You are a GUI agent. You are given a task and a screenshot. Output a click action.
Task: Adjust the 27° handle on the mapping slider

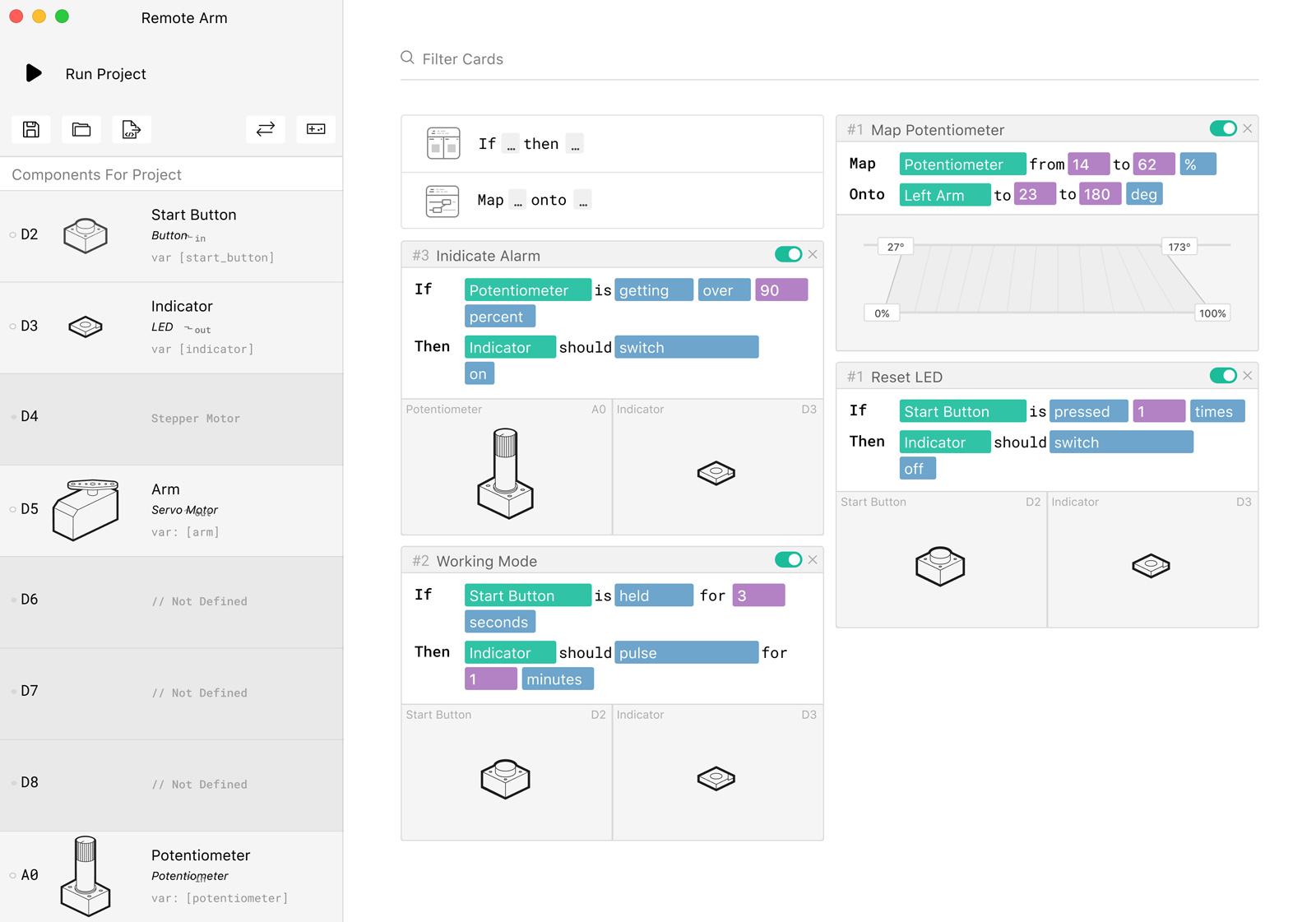coord(896,246)
